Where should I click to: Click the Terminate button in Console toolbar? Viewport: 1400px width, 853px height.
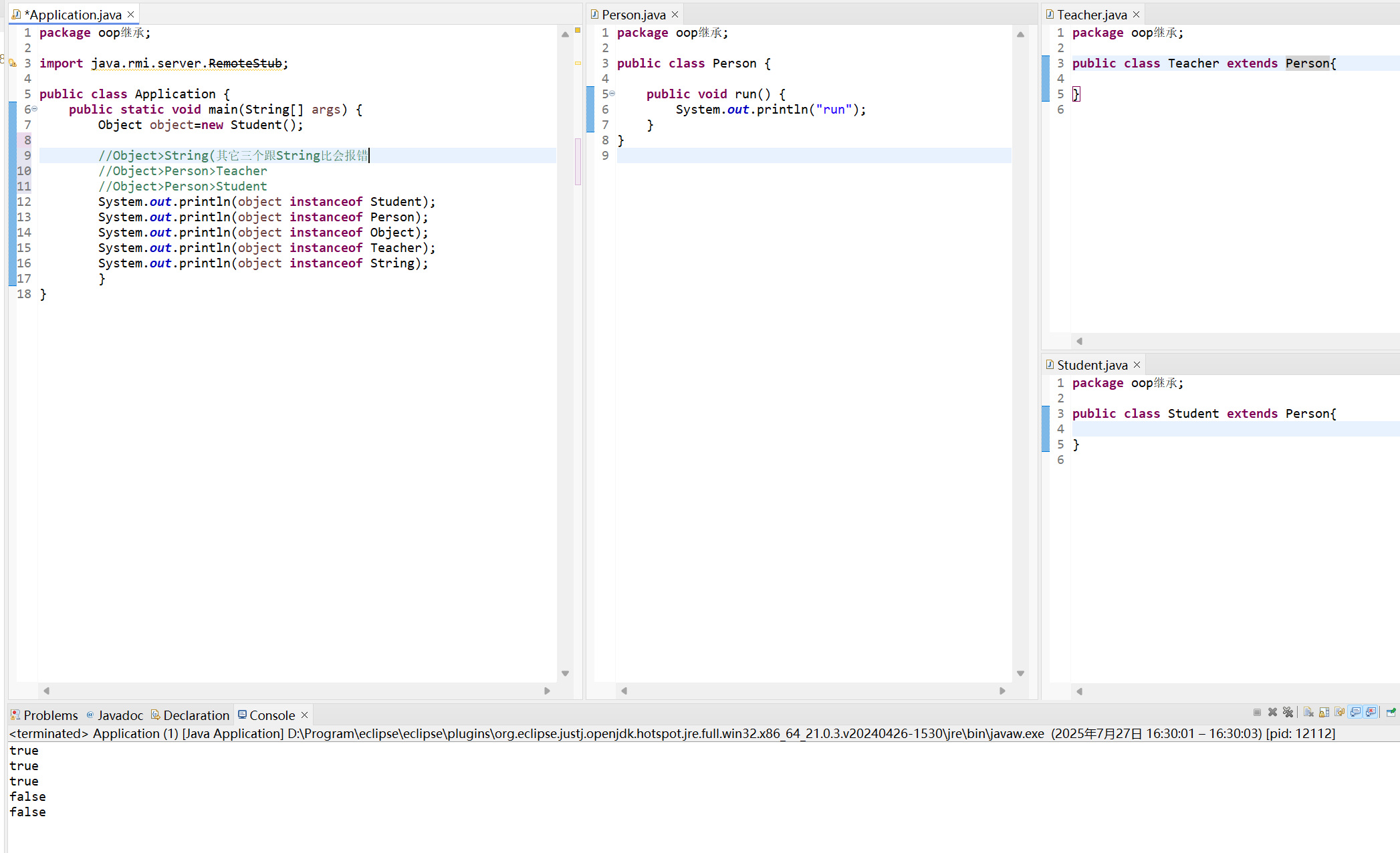[x=1257, y=713]
